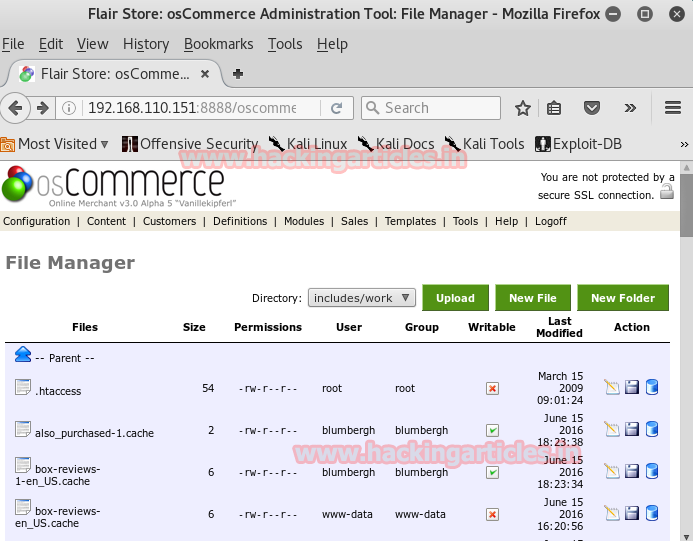Open the Help menu in Firefox menu bar
This screenshot has height=541, width=693.
click(x=332, y=44)
